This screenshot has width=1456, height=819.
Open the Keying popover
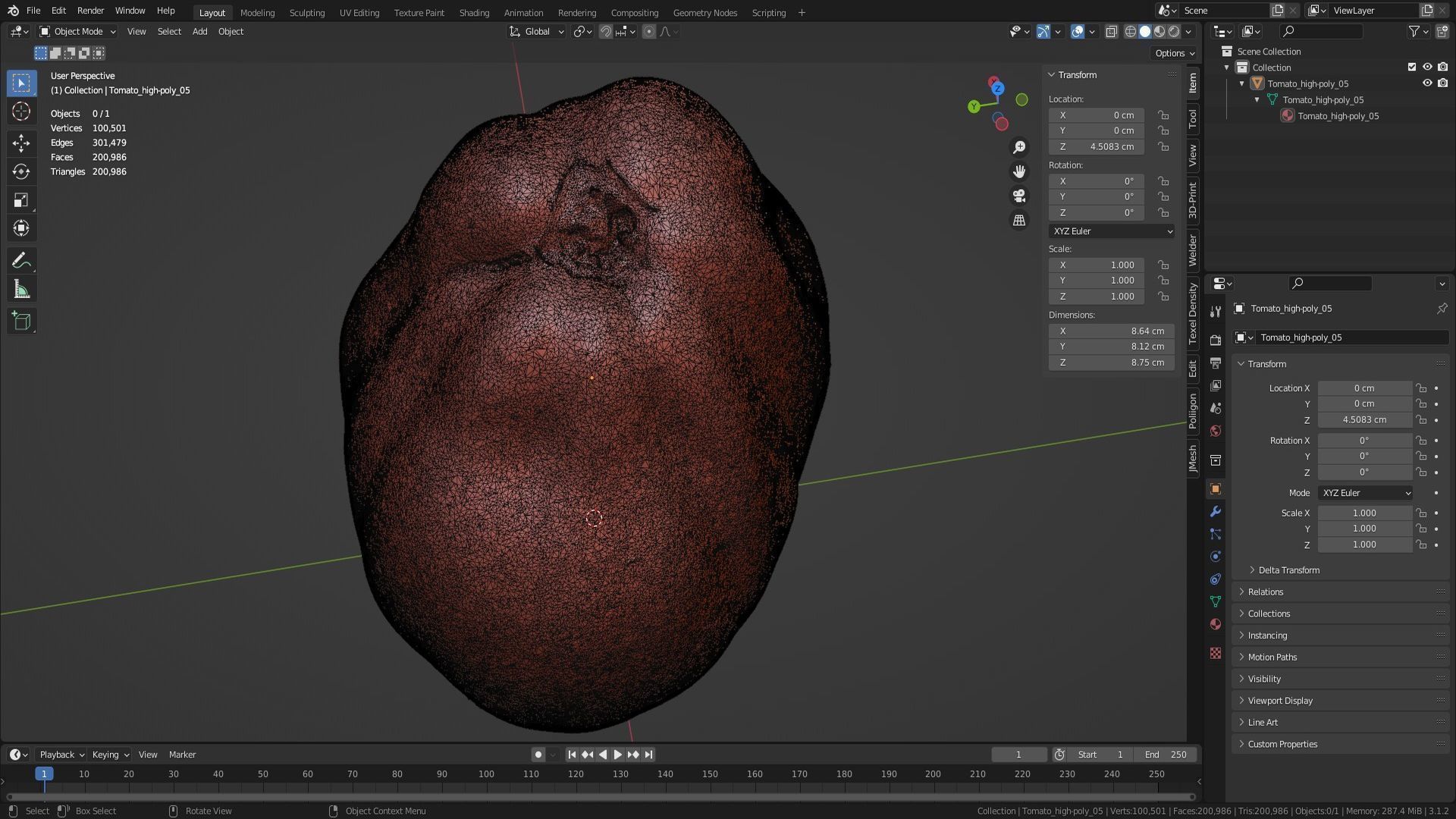pyautogui.click(x=111, y=755)
